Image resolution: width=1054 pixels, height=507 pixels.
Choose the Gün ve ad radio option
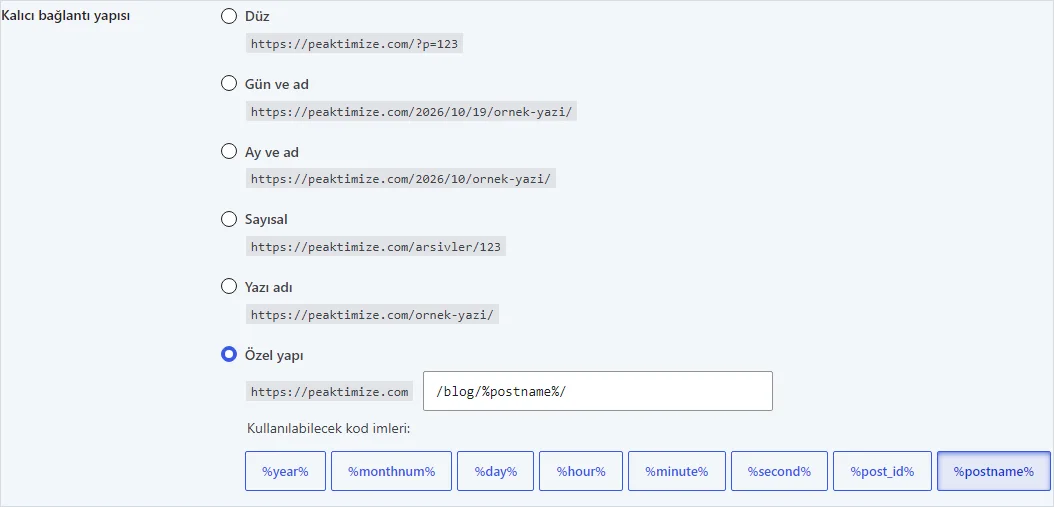pyautogui.click(x=229, y=83)
